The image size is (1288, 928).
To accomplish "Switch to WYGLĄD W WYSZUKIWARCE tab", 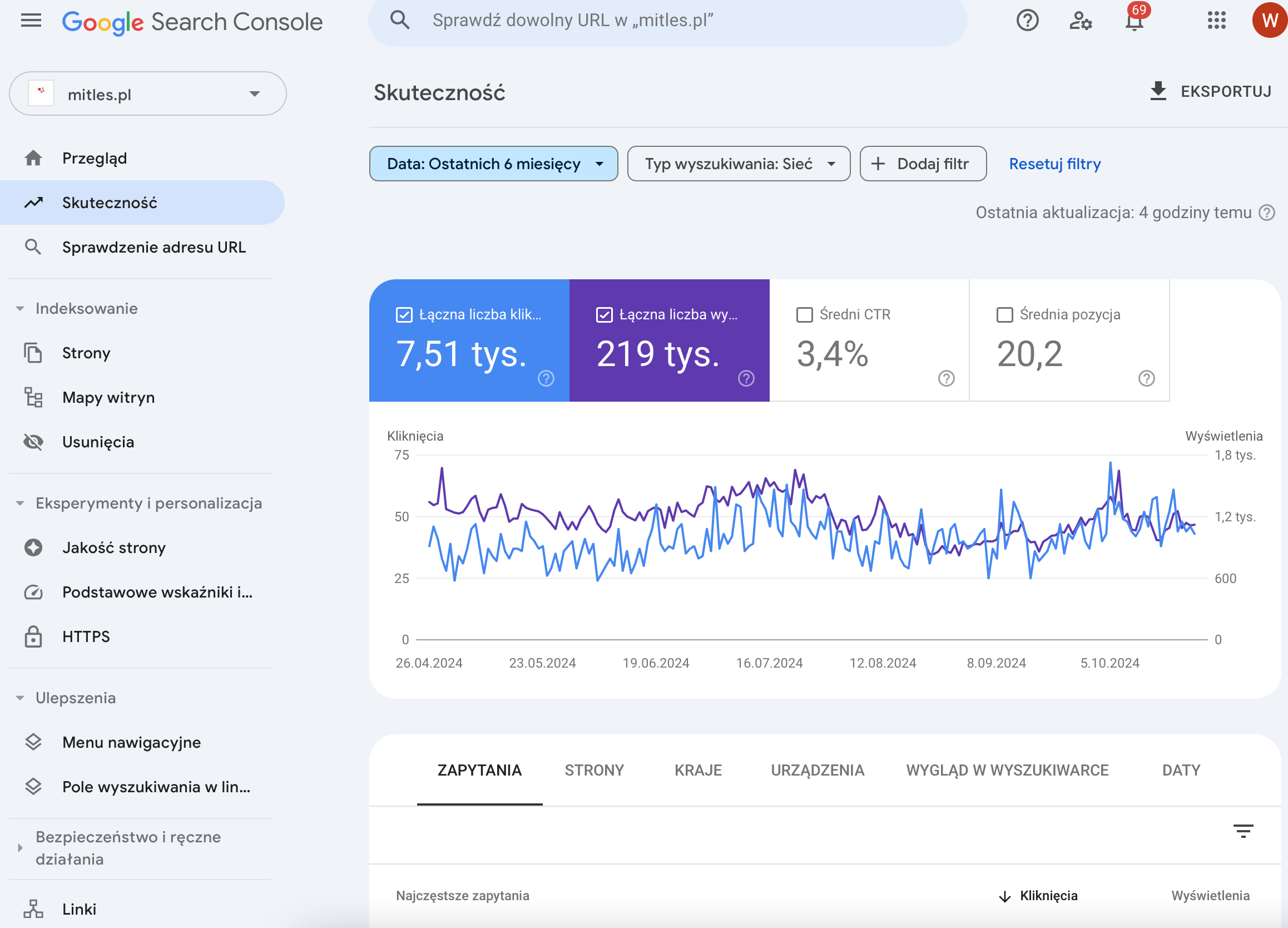I will 1007,770.
